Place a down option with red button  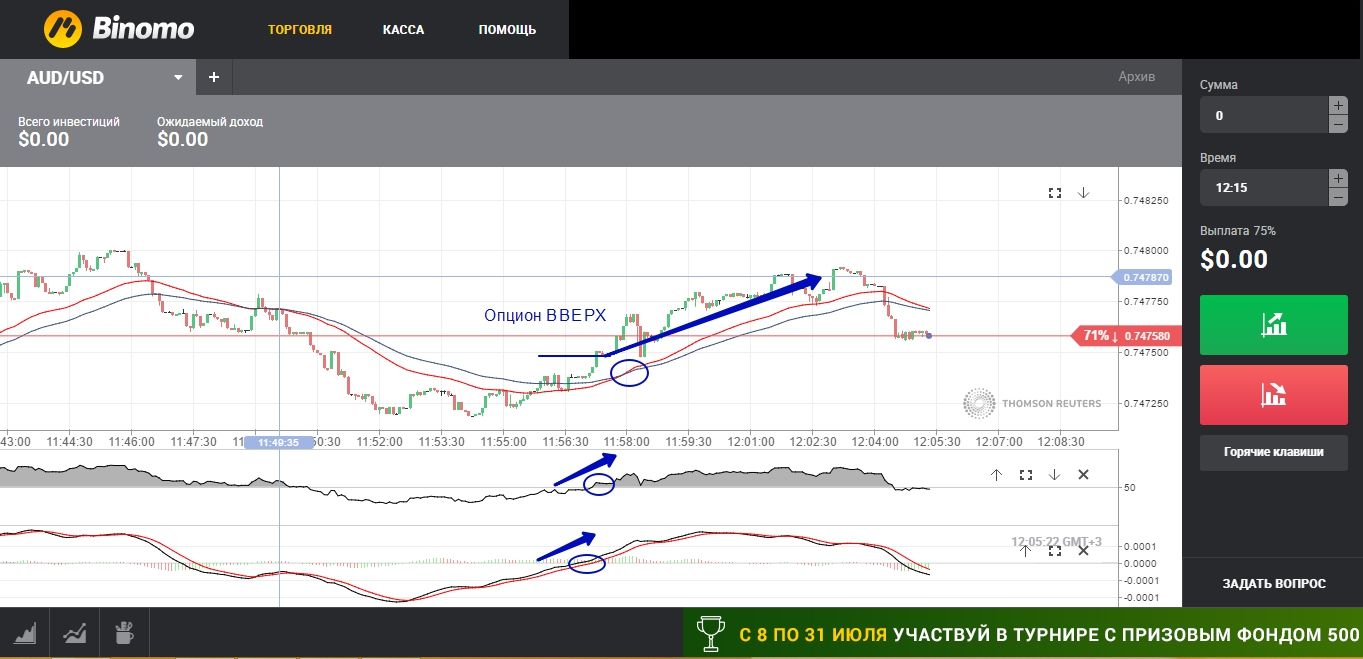(1274, 394)
